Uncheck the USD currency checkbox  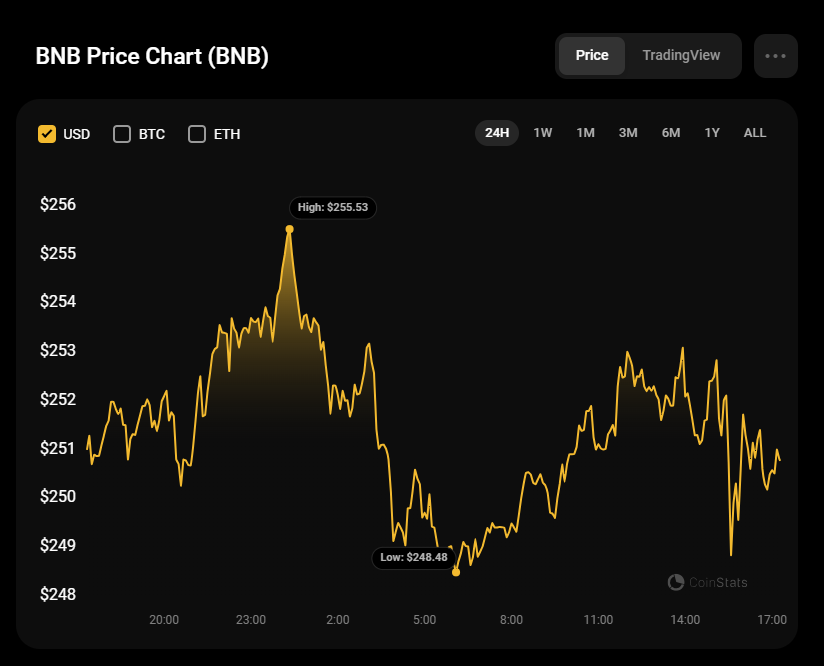click(x=47, y=134)
